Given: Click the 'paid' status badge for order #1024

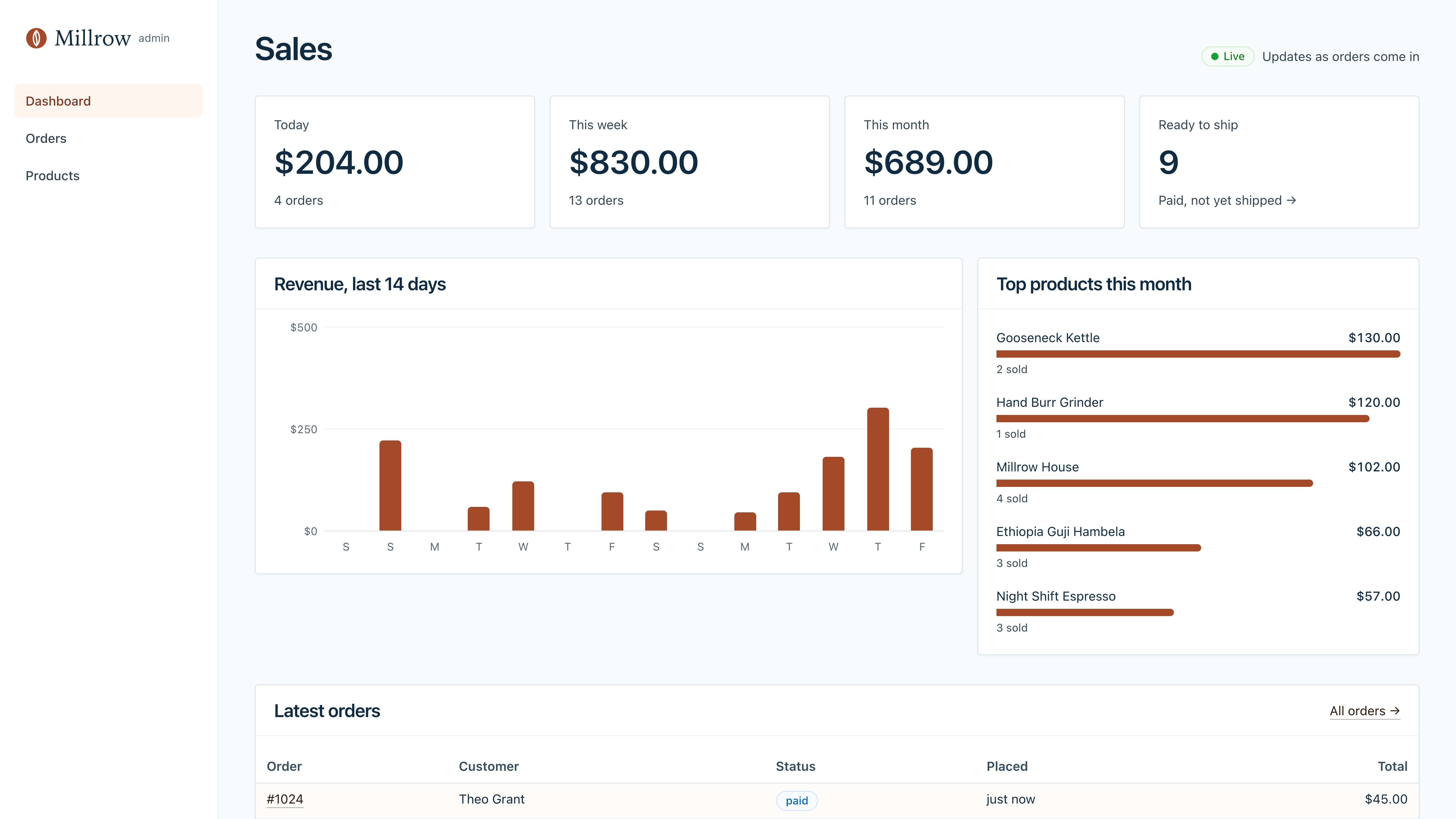Looking at the screenshot, I should 796,800.
